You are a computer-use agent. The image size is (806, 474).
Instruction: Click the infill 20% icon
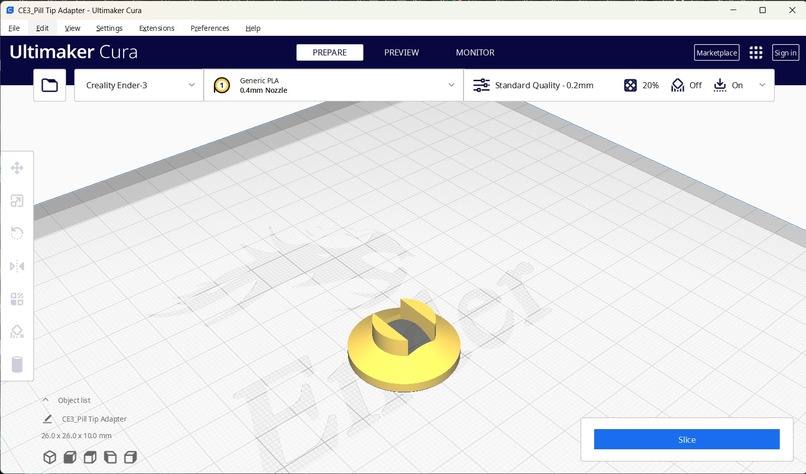[630, 85]
